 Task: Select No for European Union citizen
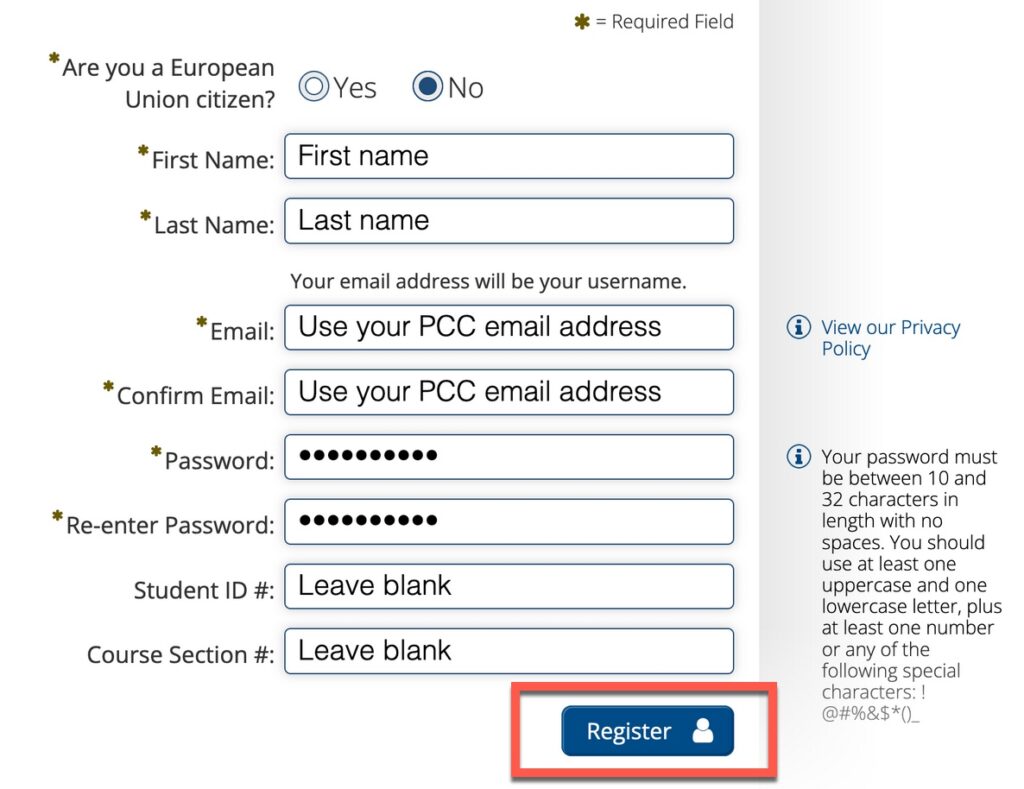(427, 87)
